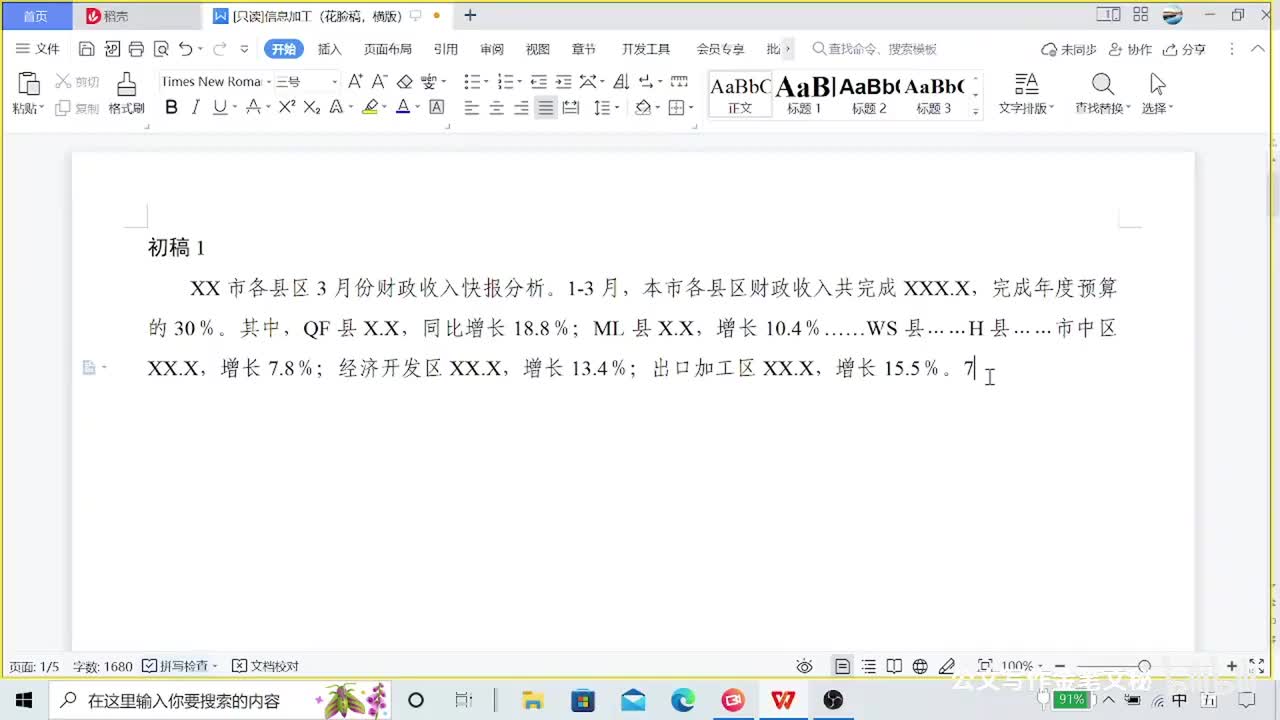
Task: Increase paragraph indent
Action: tap(564, 81)
